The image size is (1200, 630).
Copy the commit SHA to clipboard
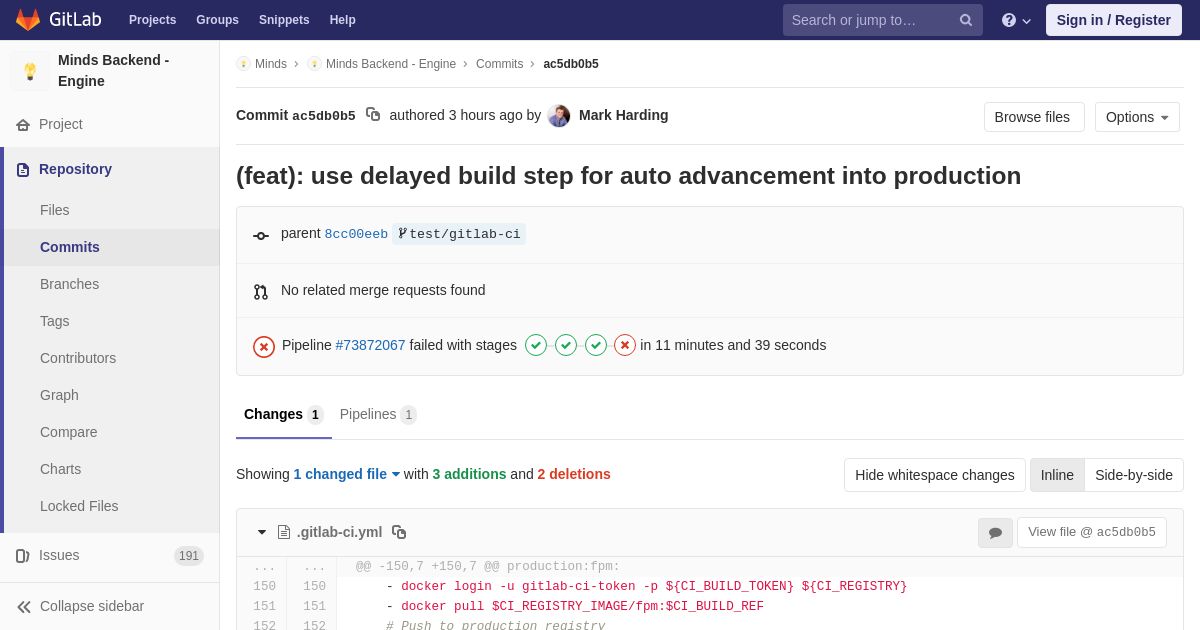pyautogui.click(x=373, y=115)
